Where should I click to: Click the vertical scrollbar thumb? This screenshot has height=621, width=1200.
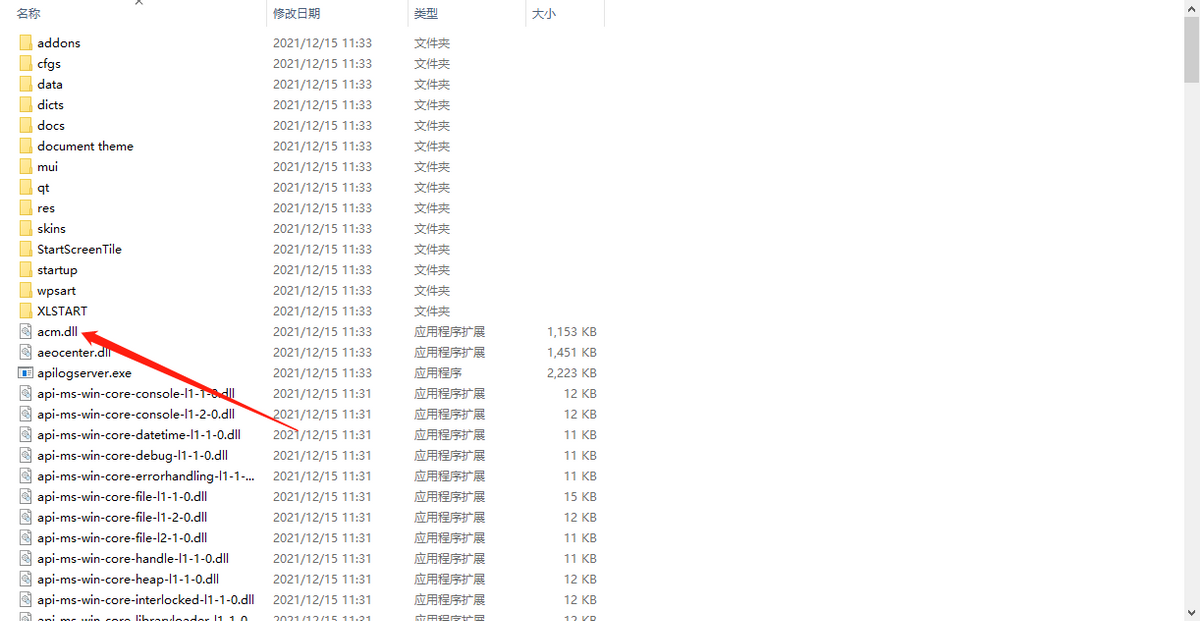pos(1191,47)
